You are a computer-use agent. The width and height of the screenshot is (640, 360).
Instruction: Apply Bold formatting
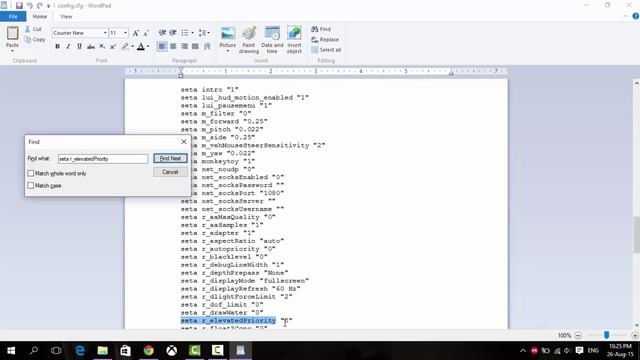click(x=58, y=47)
